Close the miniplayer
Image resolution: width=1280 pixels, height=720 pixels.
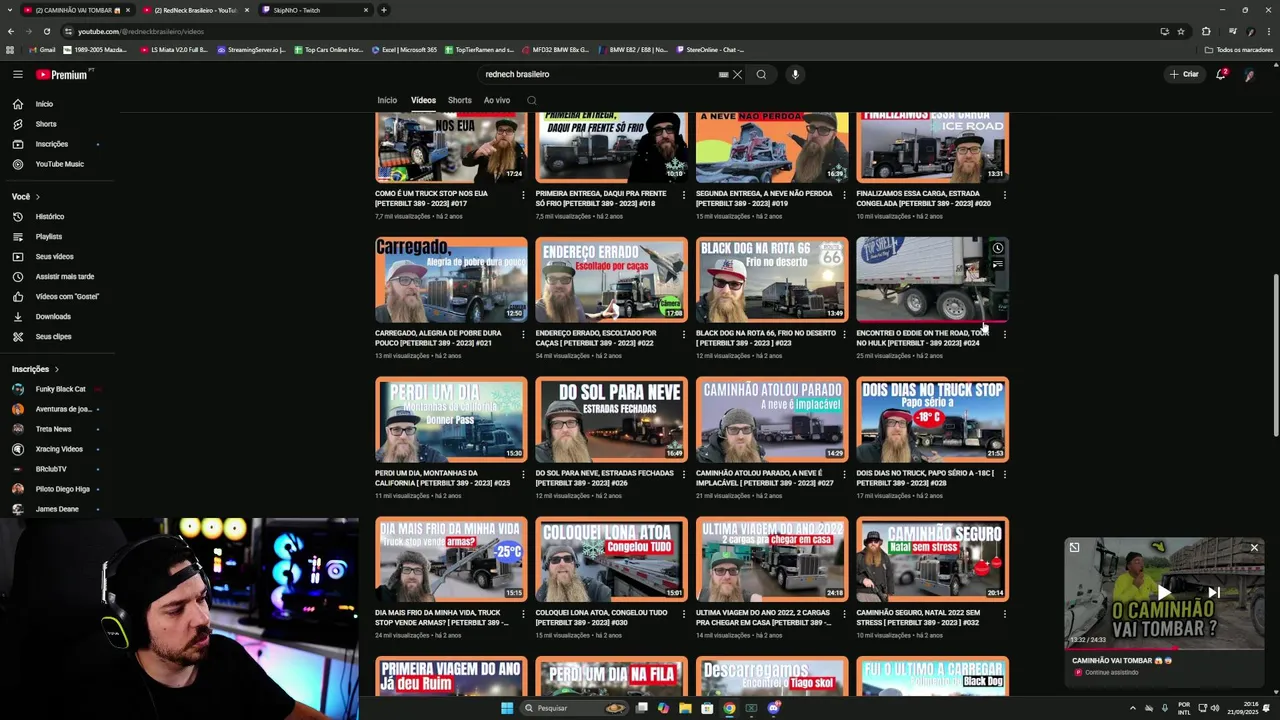click(x=1254, y=547)
